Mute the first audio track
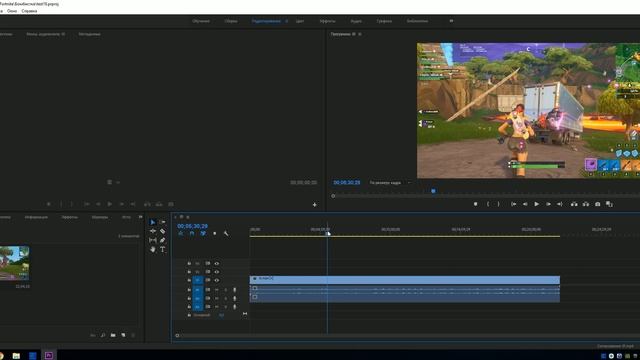Image resolution: width=640 pixels, height=360 pixels. [x=217, y=290]
